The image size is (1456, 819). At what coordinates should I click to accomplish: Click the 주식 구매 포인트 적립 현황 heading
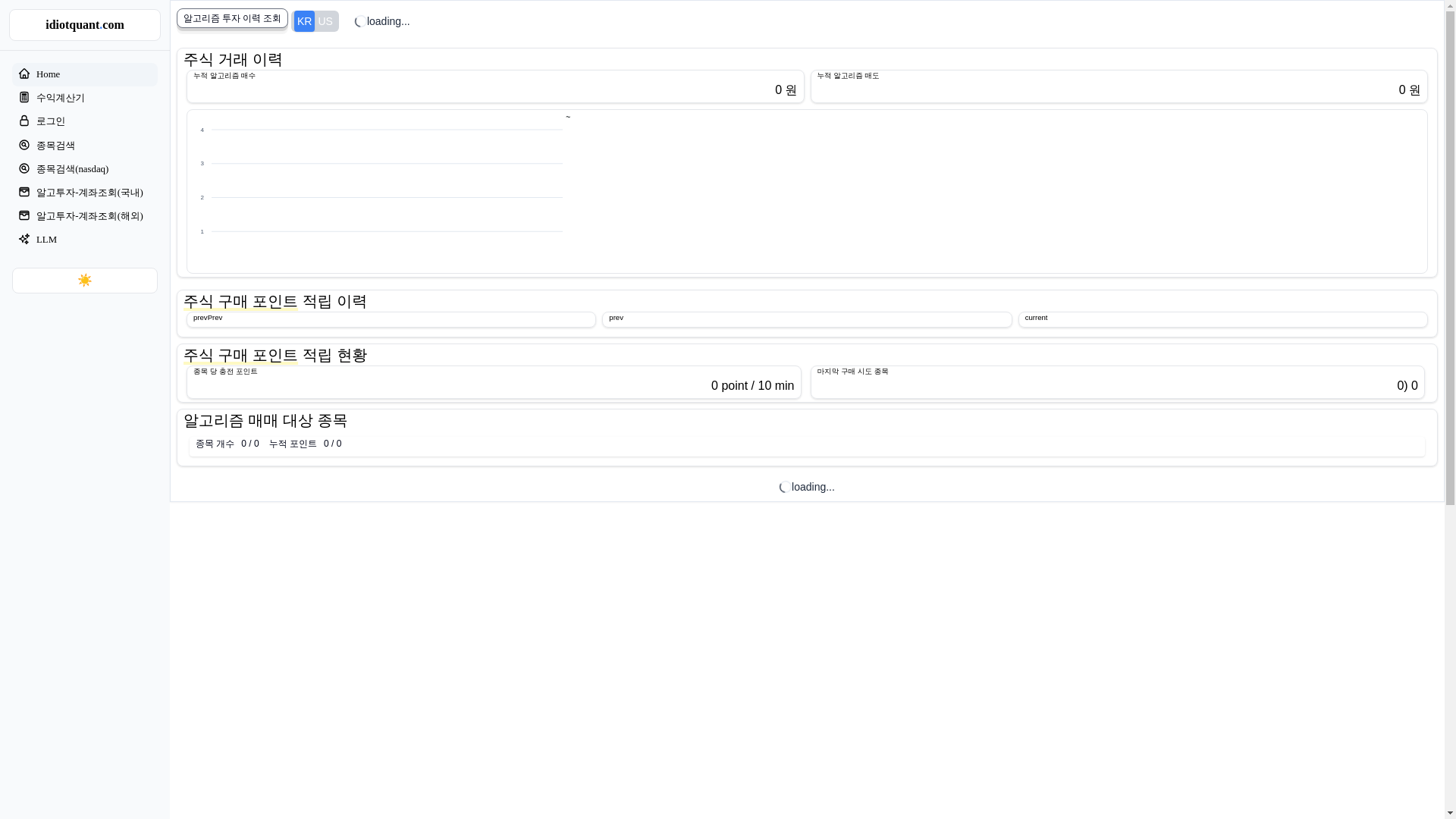tap(275, 355)
